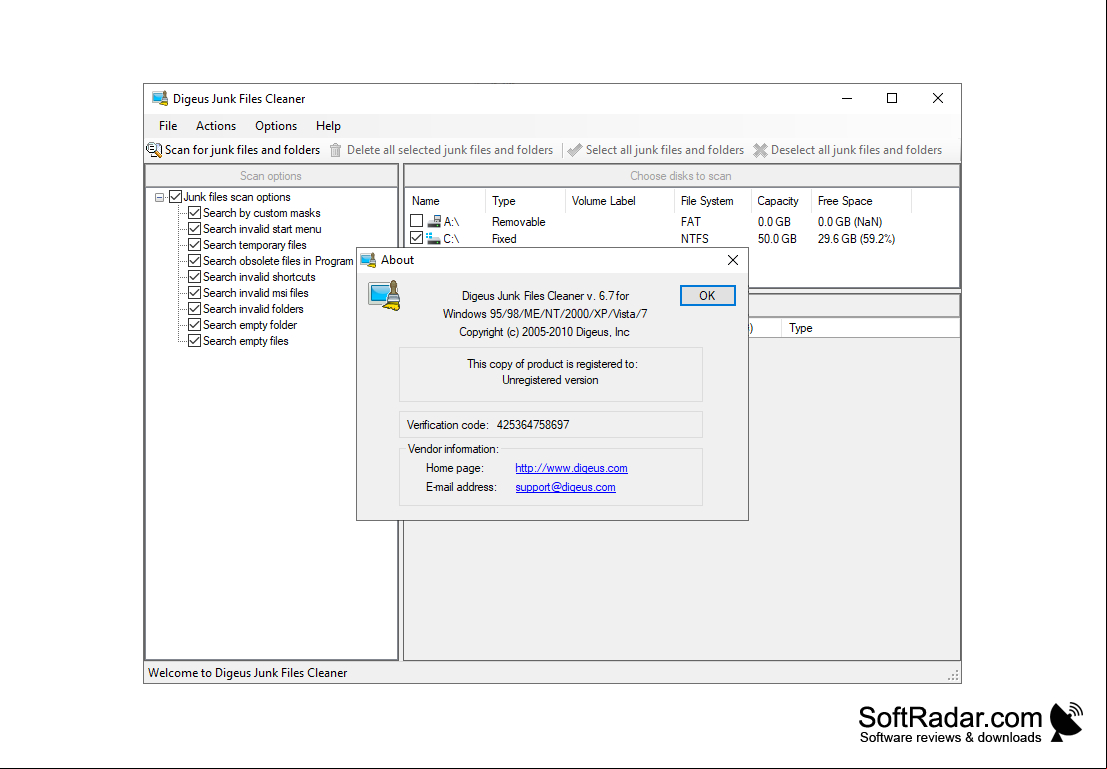Viewport: 1107px width, 769px height.
Task: Click the Unregistered version text
Action: pyautogui.click(x=550, y=380)
